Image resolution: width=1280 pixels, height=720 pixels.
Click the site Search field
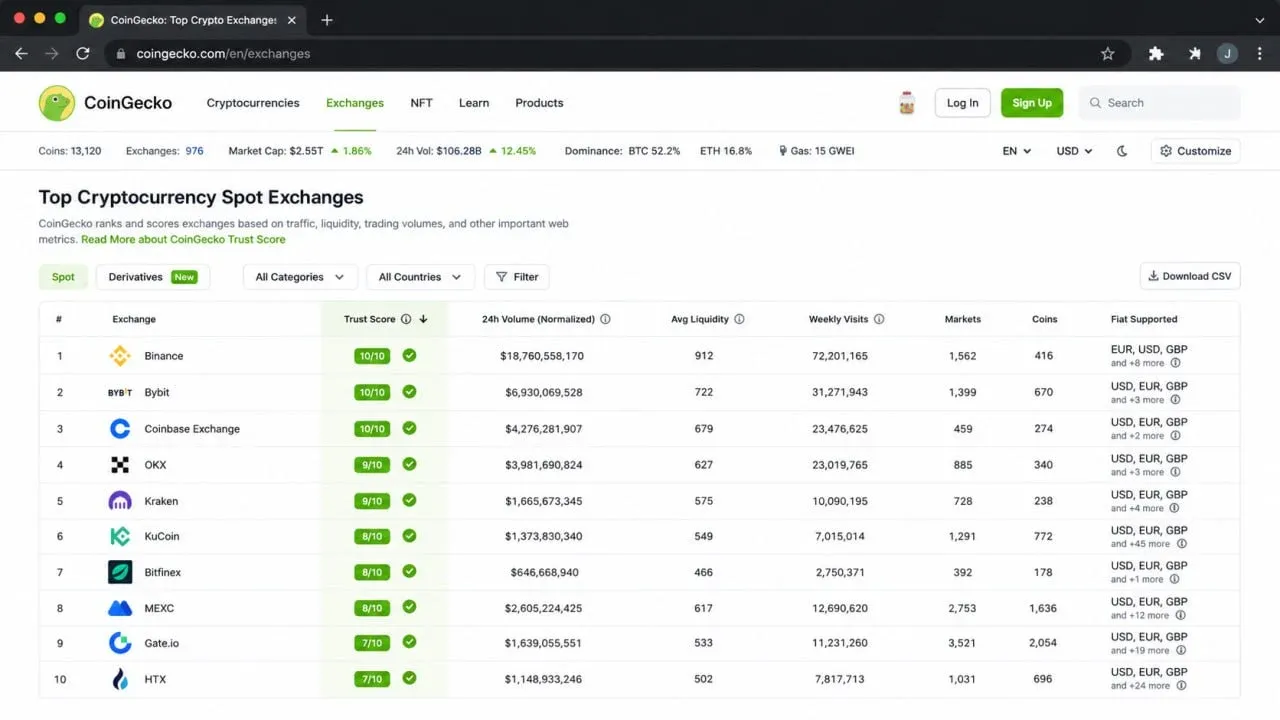[1160, 103]
